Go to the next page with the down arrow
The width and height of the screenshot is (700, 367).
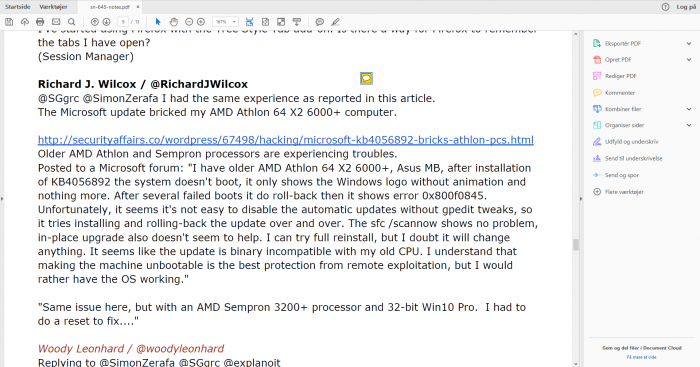[x=106, y=22]
